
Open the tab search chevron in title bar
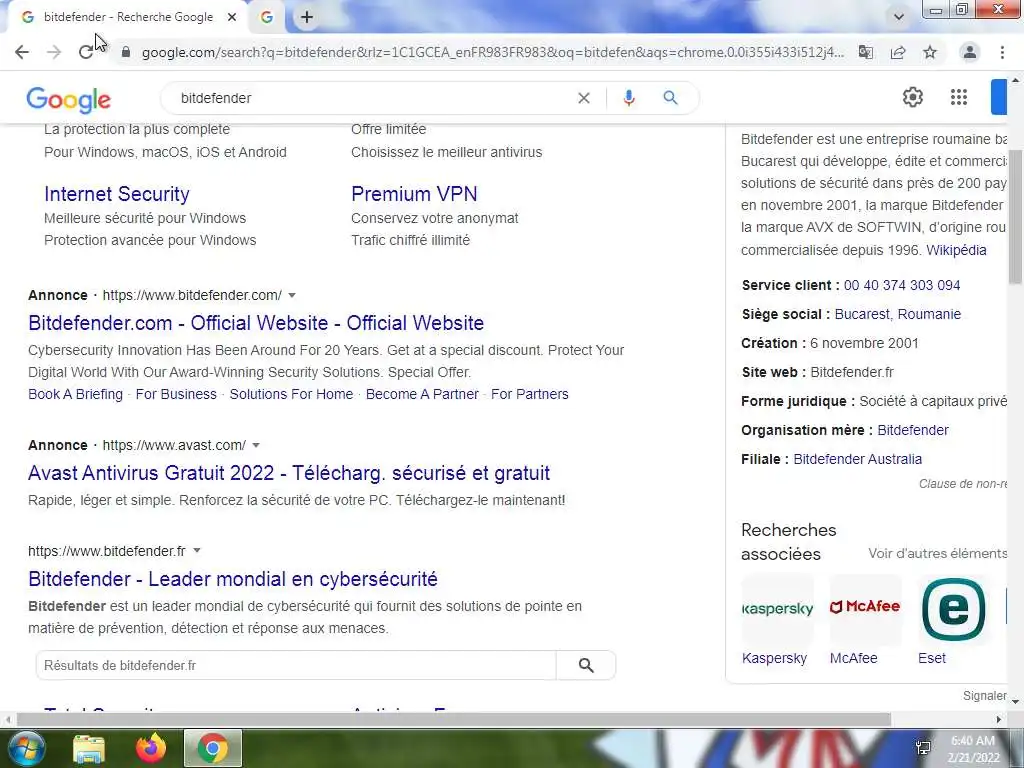[x=899, y=18]
